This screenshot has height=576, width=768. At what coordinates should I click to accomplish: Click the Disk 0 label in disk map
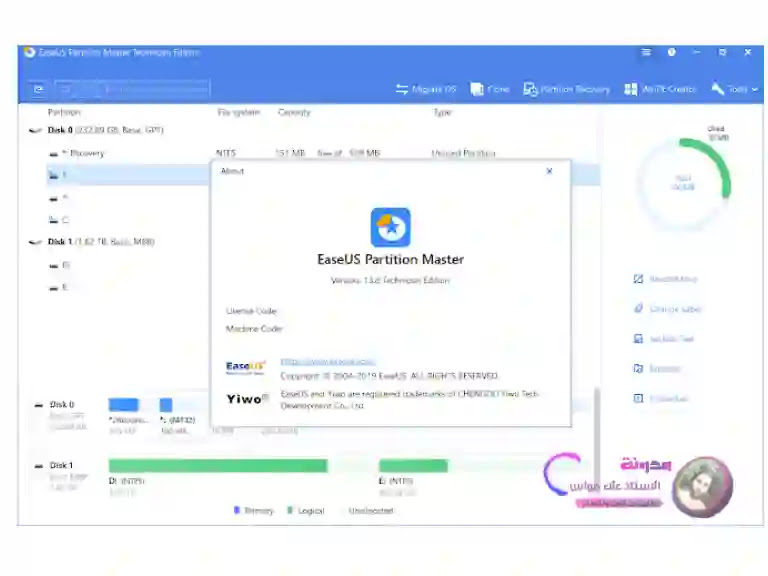[x=62, y=405]
